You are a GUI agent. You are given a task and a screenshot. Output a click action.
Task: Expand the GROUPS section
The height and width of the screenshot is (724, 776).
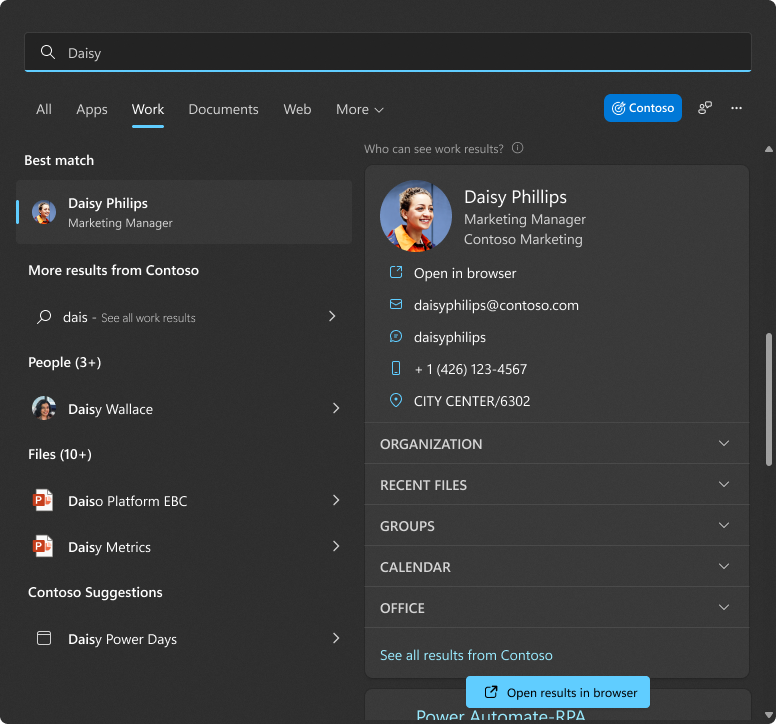tap(557, 526)
